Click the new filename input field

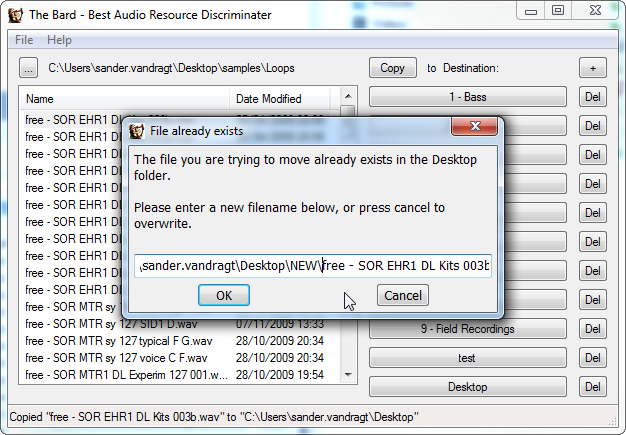313,266
